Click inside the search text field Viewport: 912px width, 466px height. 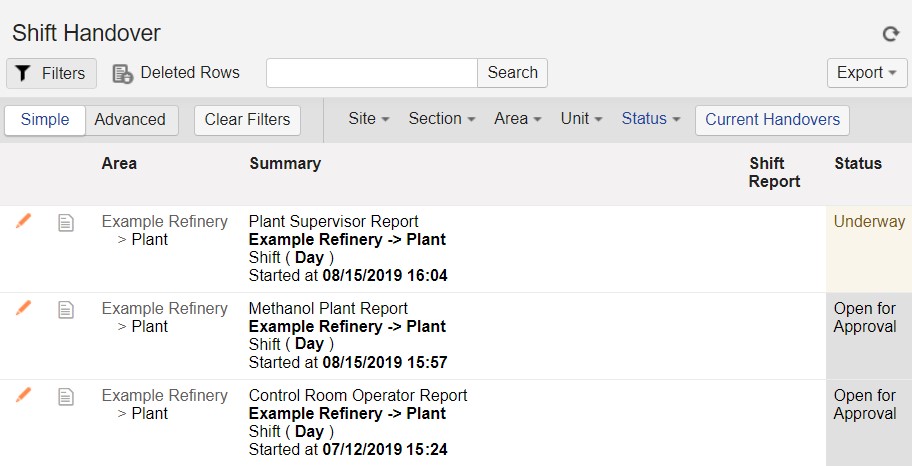[372, 73]
